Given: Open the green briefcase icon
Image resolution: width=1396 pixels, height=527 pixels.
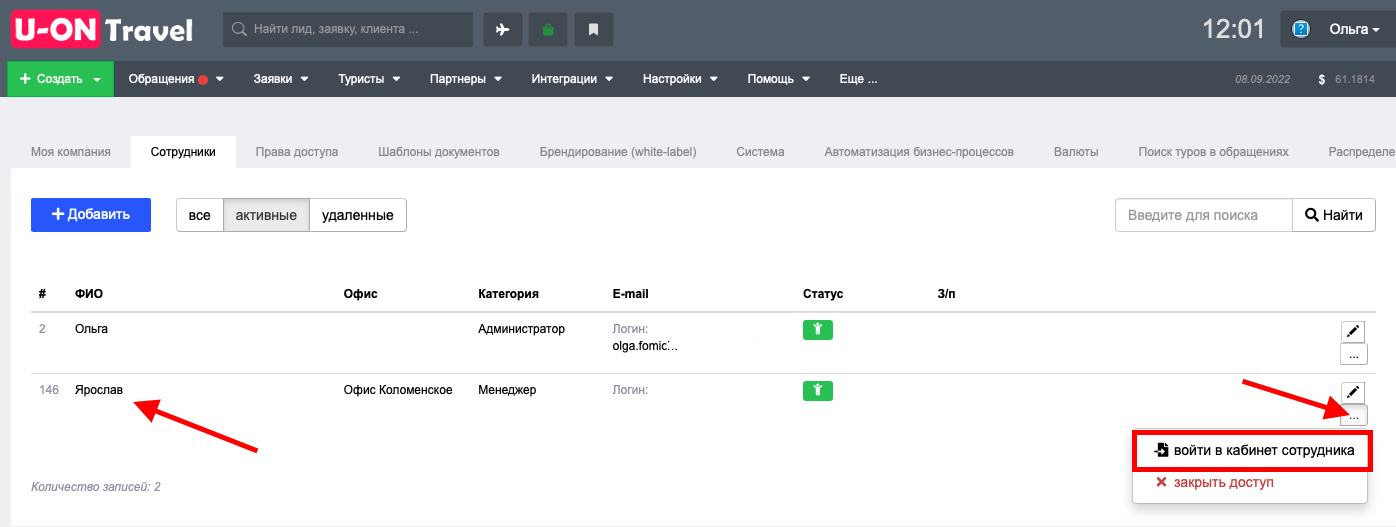Looking at the screenshot, I should 548,29.
